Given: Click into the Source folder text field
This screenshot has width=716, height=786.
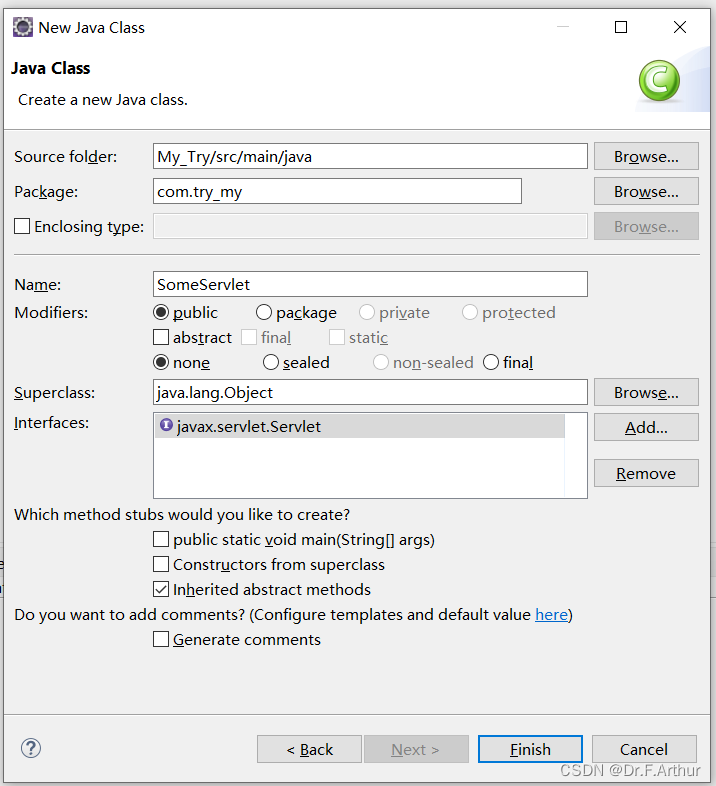Looking at the screenshot, I should tap(370, 156).
